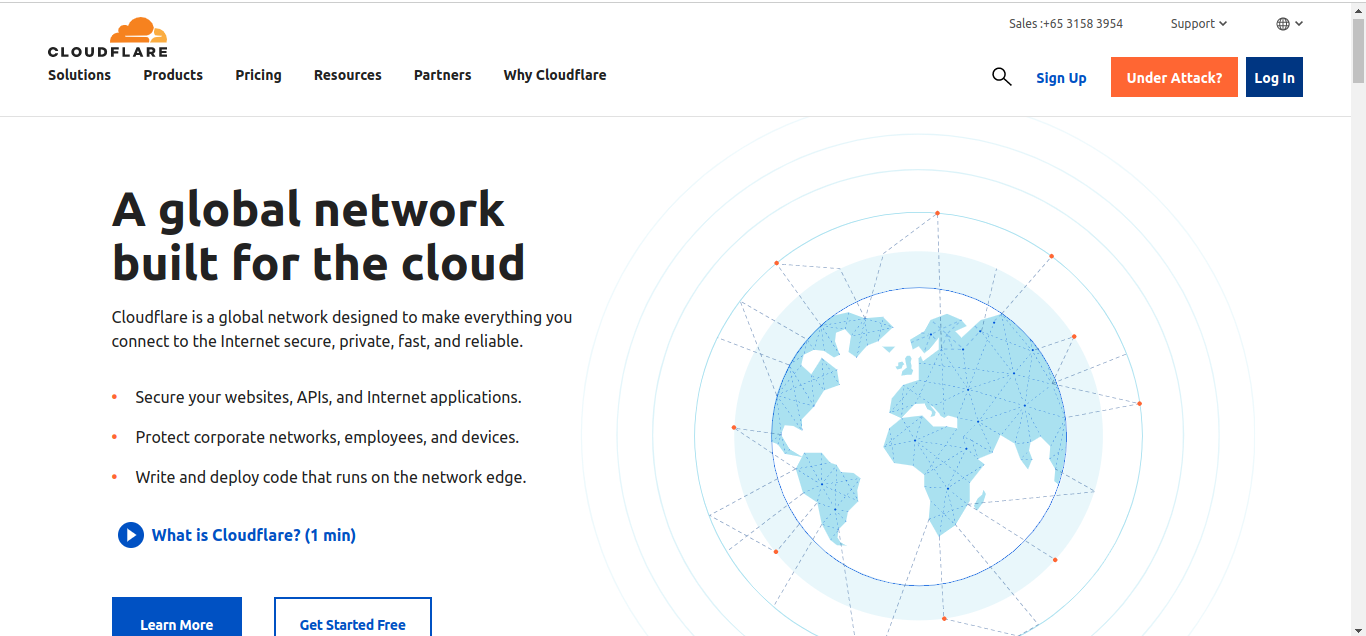Expand the Support dropdown
Image resolution: width=1366 pixels, height=636 pixels.
[1198, 24]
